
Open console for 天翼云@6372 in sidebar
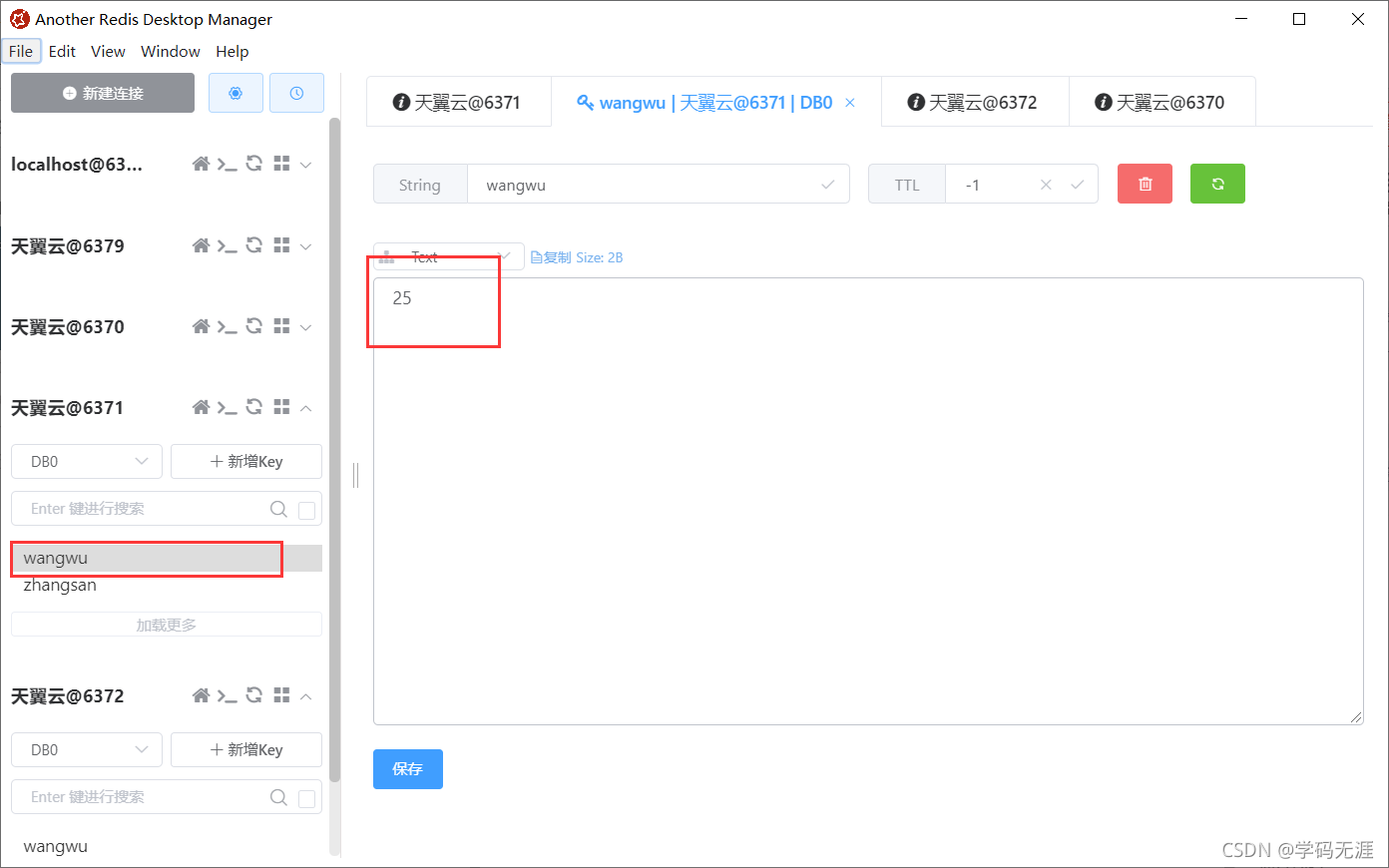tap(228, 695)
